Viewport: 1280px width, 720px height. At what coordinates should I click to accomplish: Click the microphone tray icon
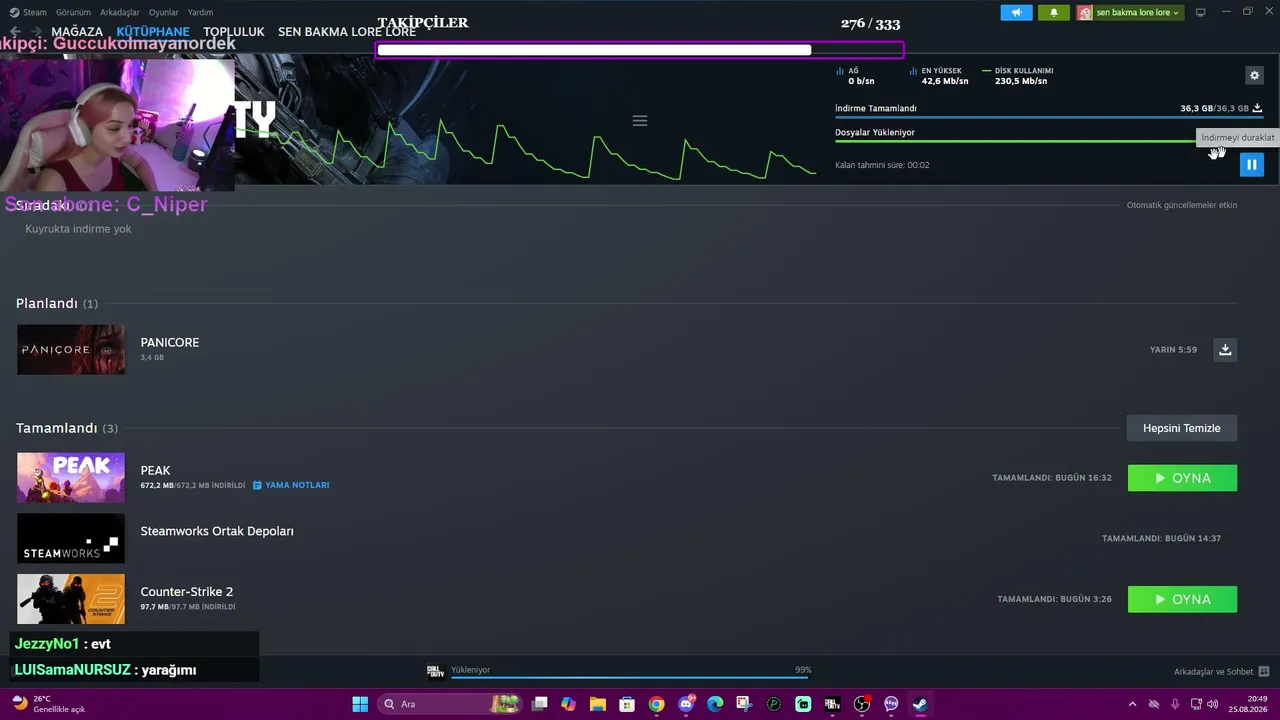coord(1175,704)
